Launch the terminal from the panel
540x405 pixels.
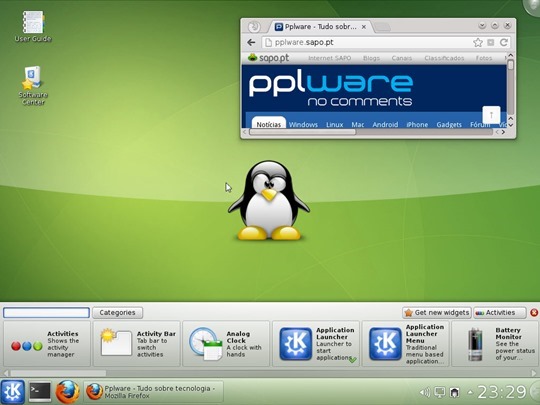(40, 392)
